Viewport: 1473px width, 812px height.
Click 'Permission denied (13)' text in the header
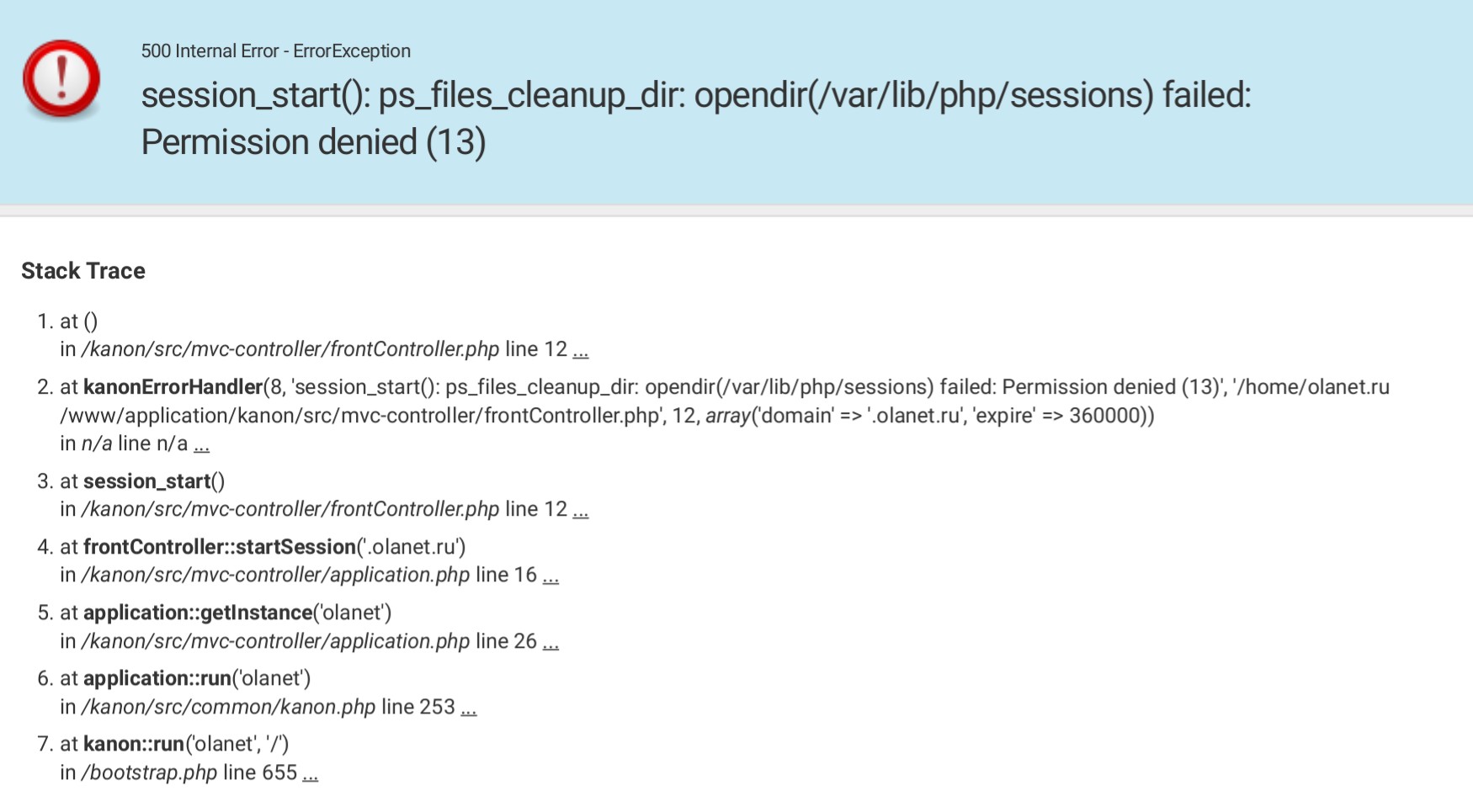point(313,142)
